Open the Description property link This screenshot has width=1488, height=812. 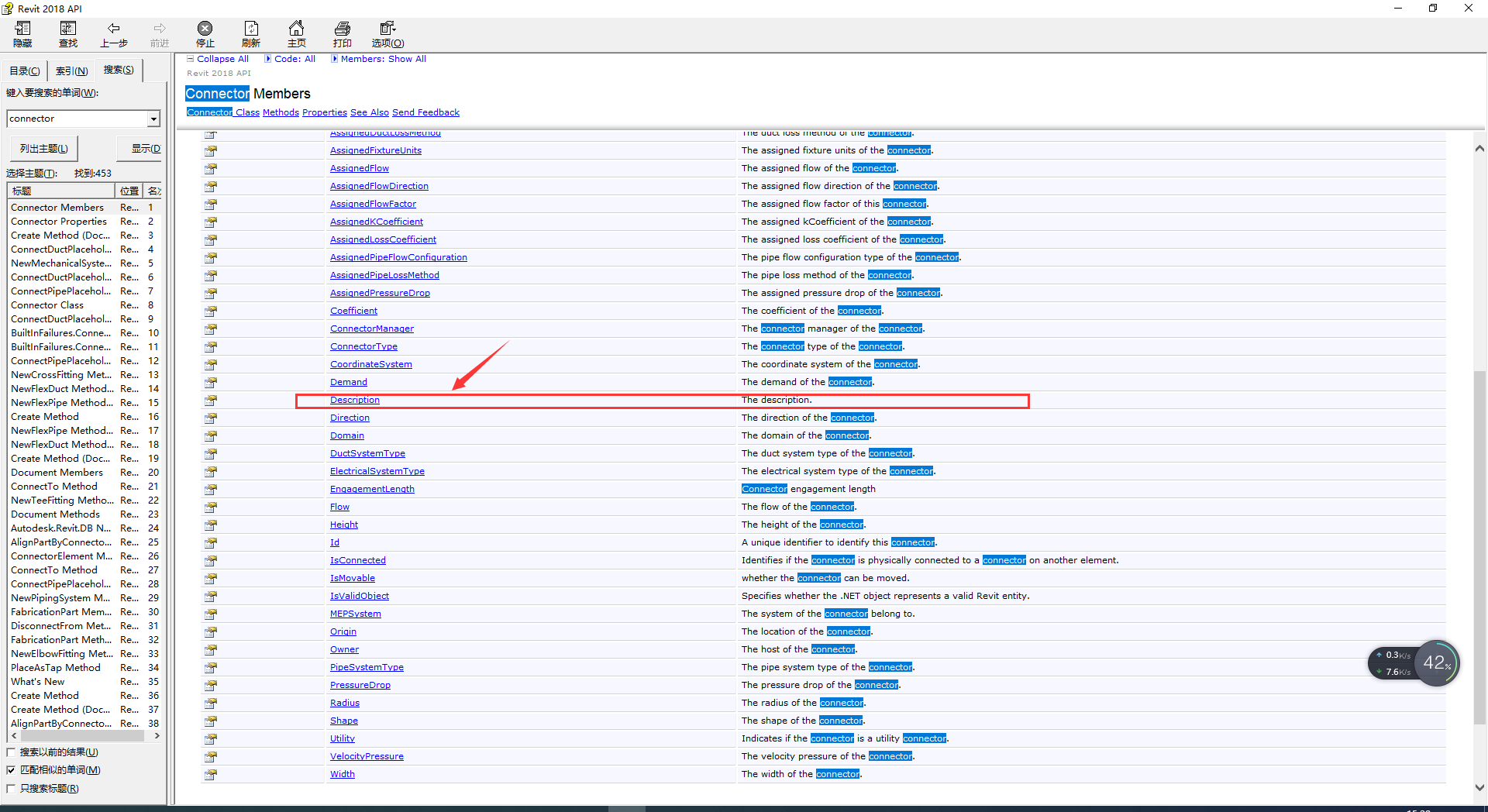click(355, 400)
